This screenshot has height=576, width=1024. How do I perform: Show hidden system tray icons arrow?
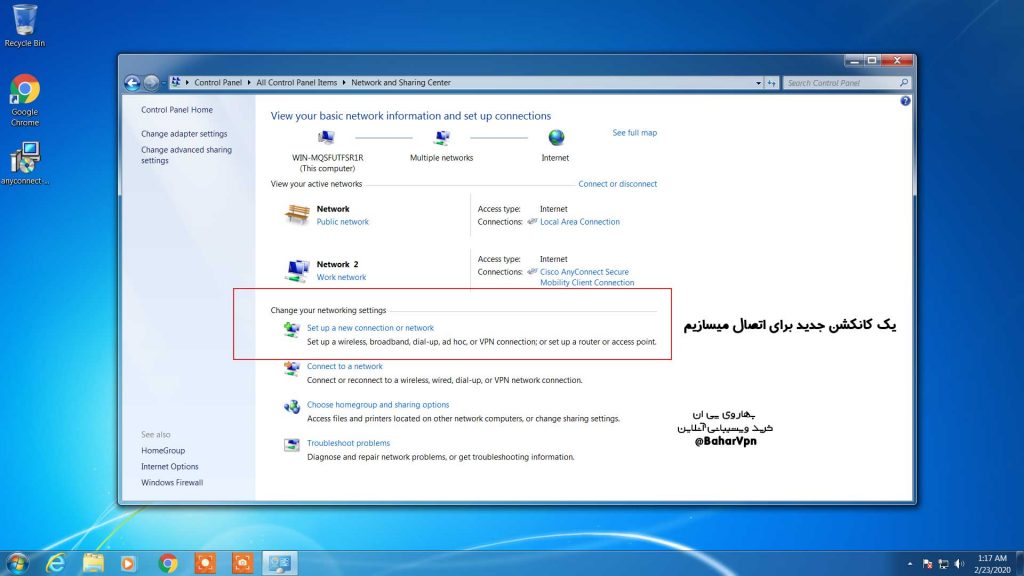[909, 564]
